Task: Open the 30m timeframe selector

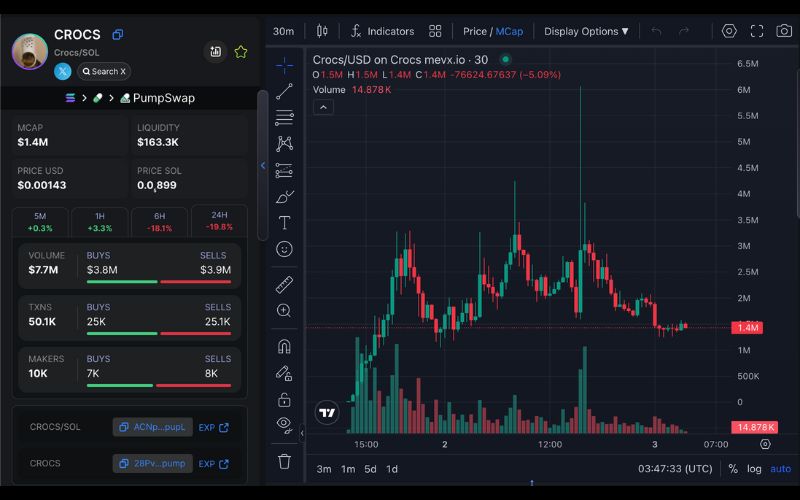Action: point(283,32)
